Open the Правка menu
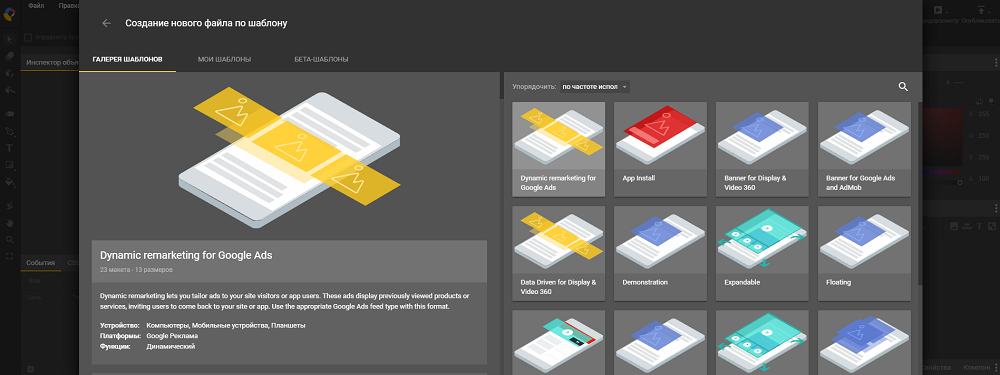Image resolution: width=1000 pixels, height=375 pixels. (x=69, y=5)
